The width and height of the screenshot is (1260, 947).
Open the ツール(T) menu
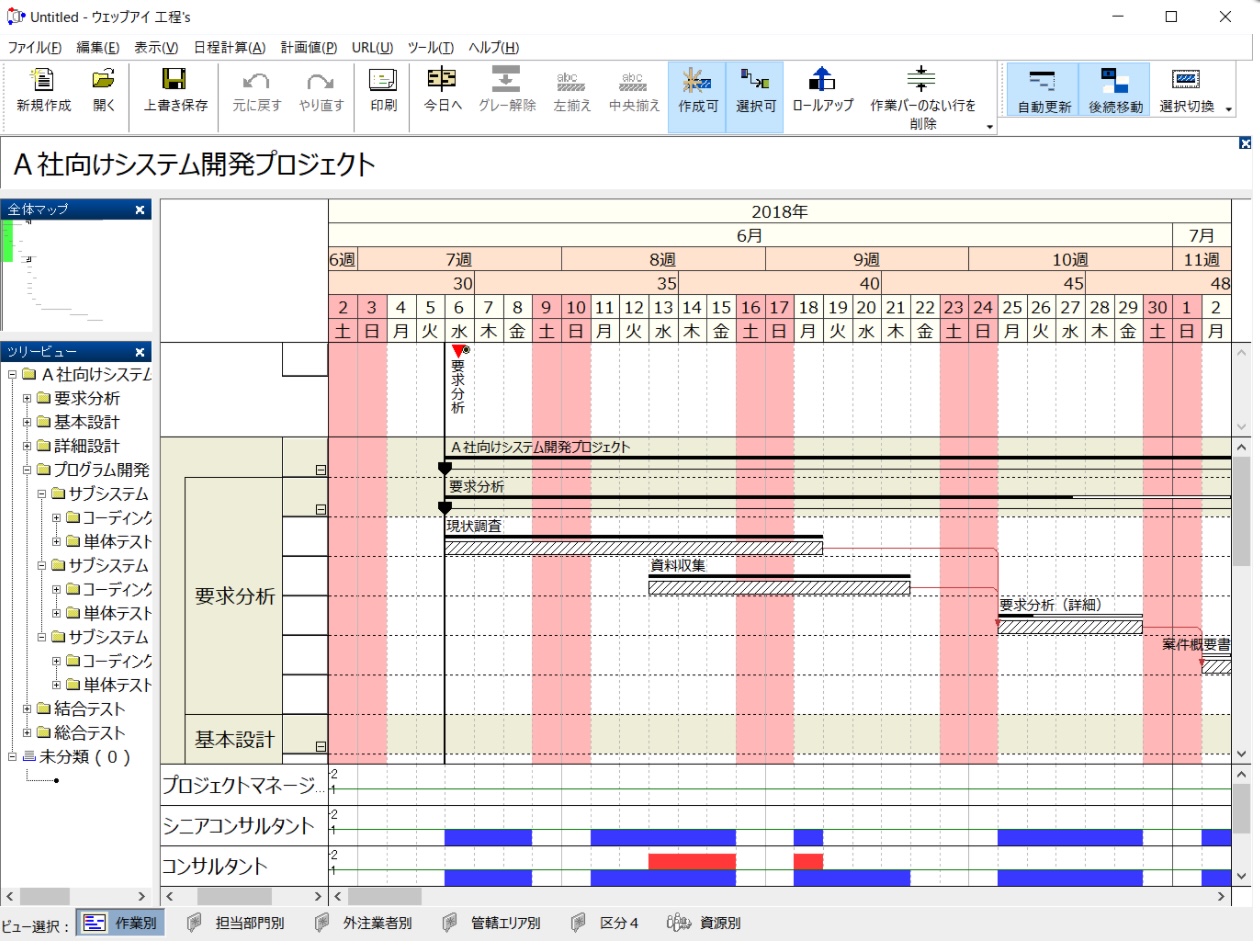[431, 47]
